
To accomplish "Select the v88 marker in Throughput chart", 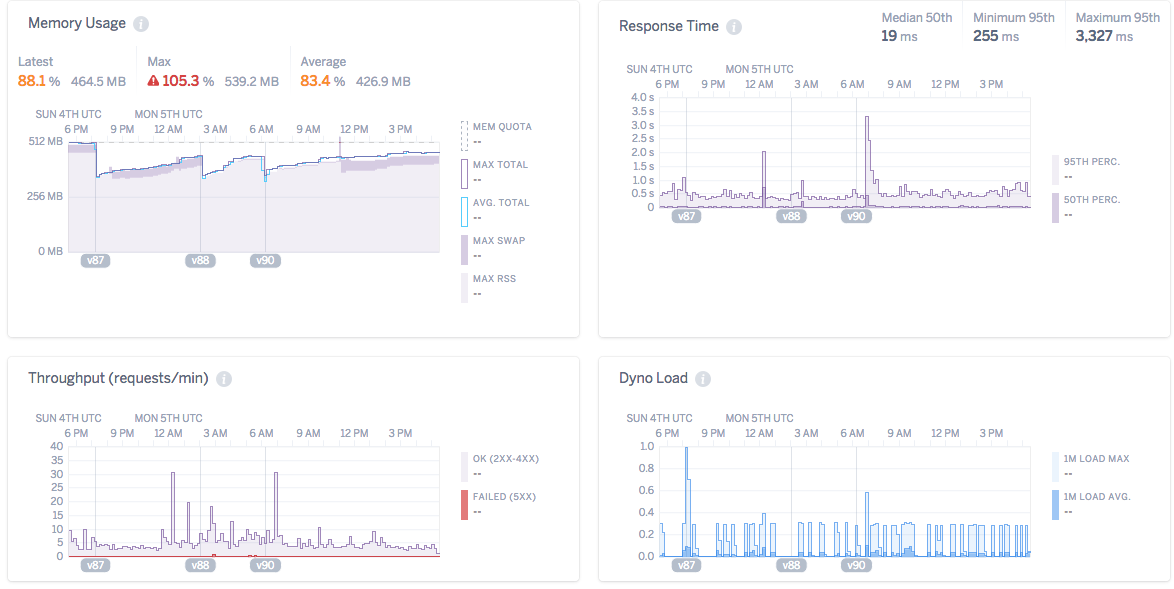I will click(200, 565).
